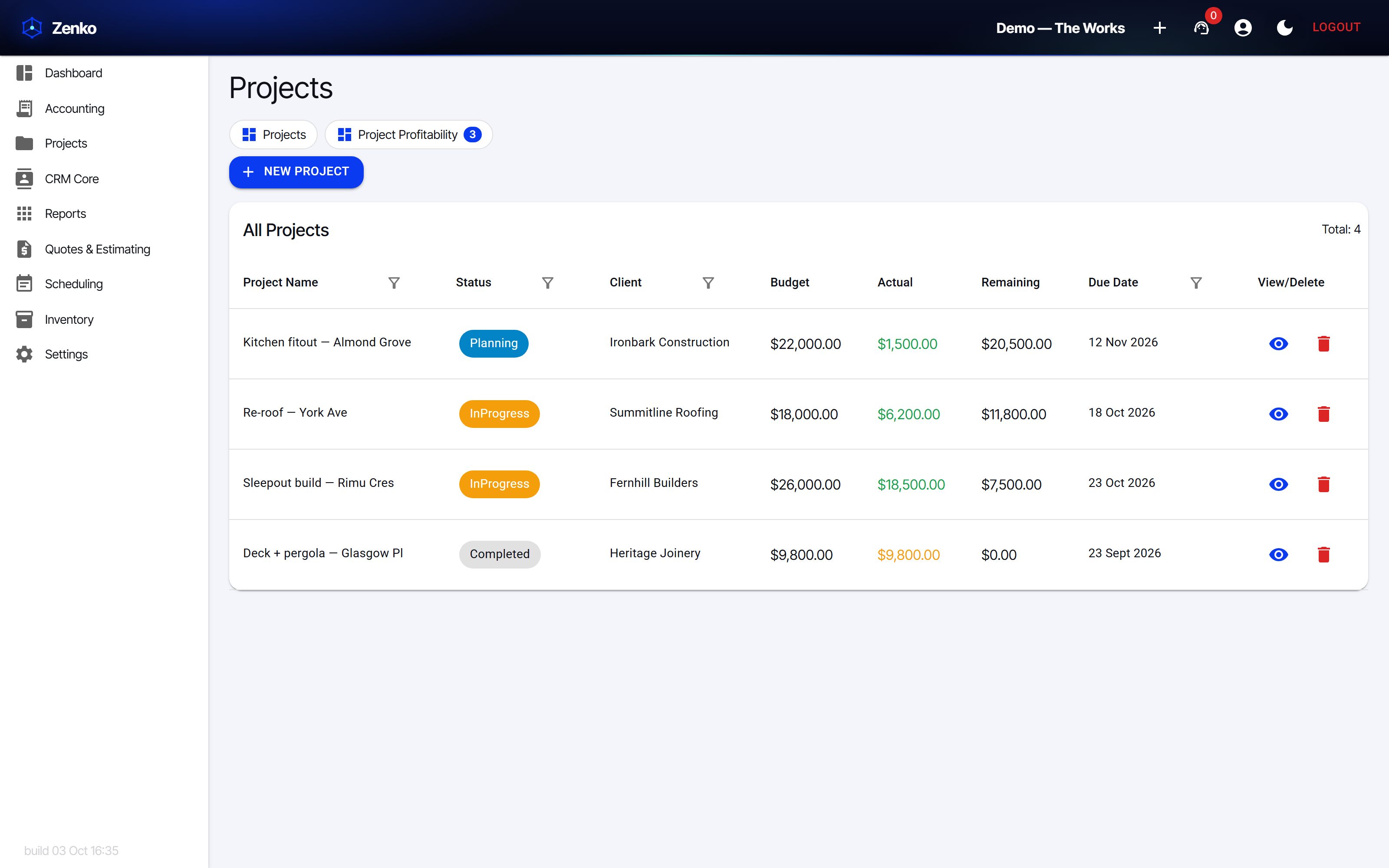
Task: Click the Completed status badge
Action: point(499,555)
